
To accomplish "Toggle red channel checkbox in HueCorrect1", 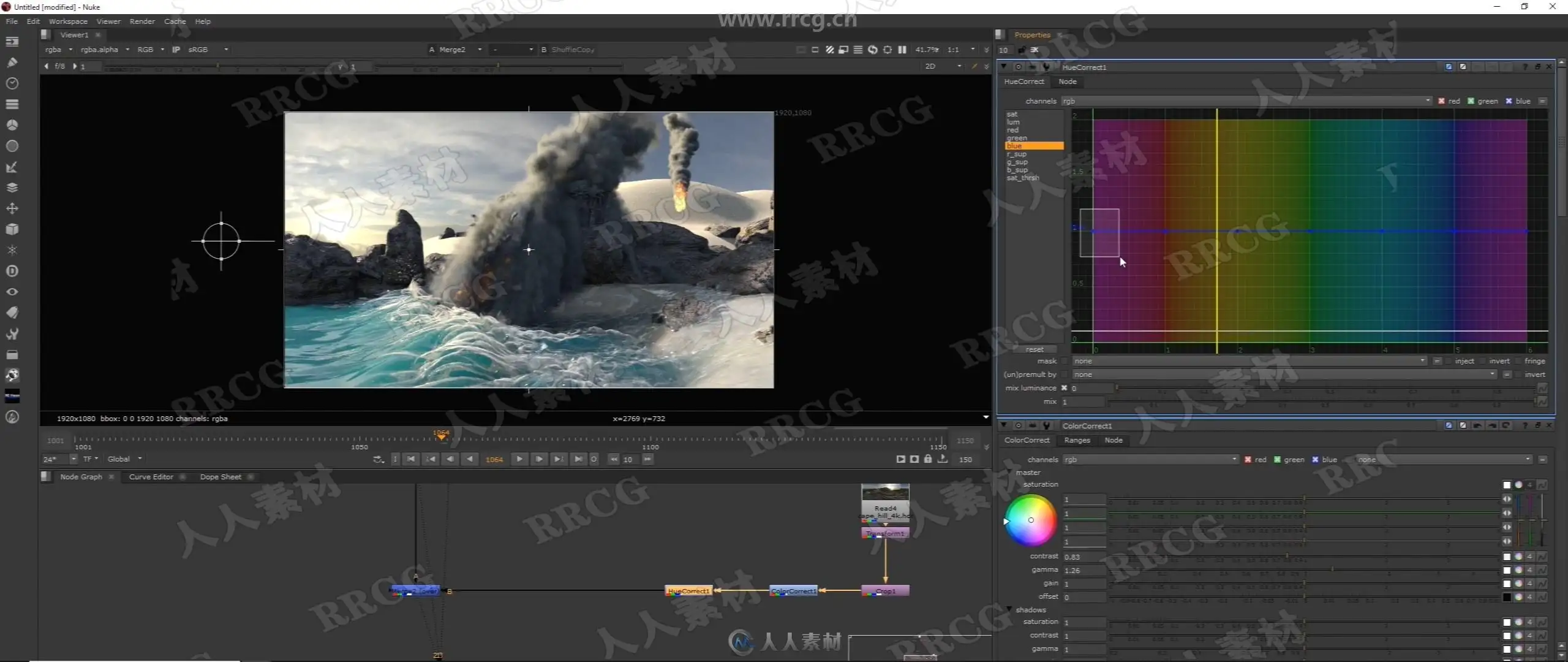I will coord(1441,101).
